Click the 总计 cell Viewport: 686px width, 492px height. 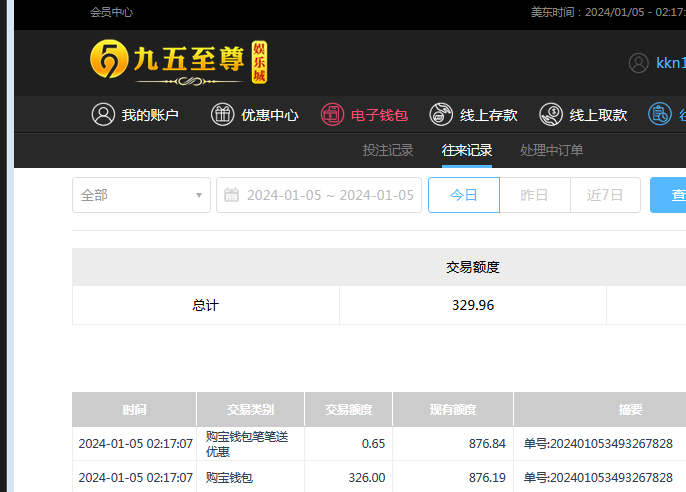point(206,305)
